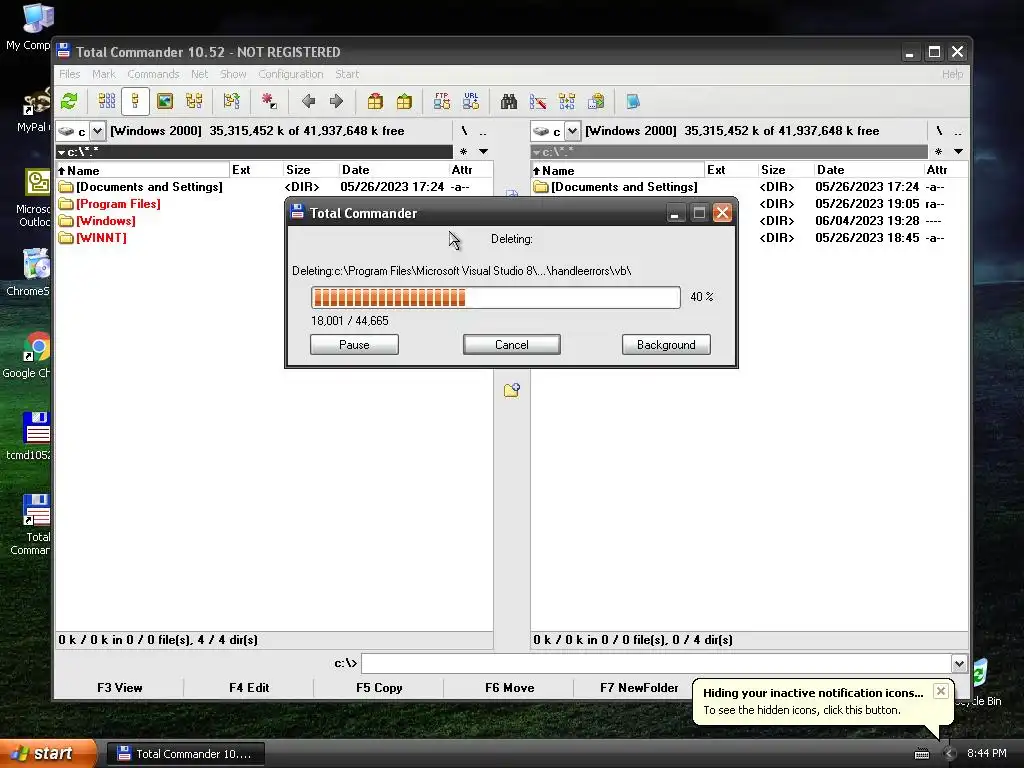Send the deletion to Background

click(666, 345)
